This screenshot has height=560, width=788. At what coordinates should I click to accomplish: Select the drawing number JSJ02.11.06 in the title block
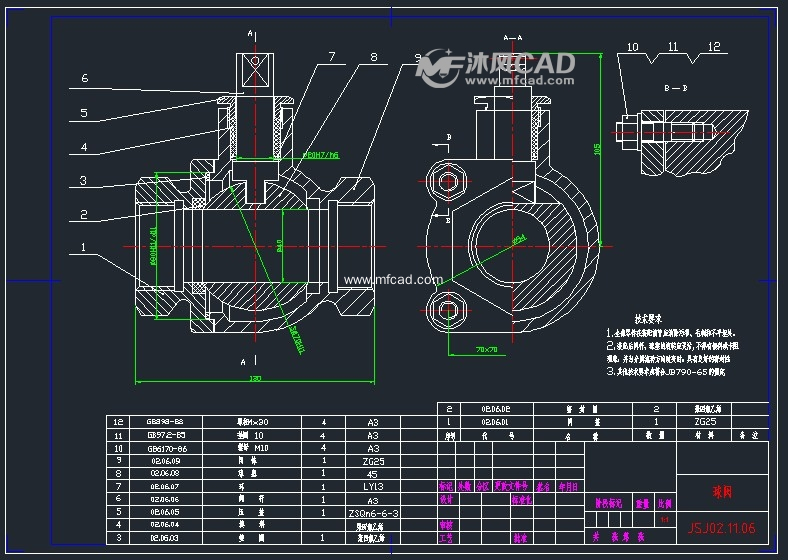(722, 527)
